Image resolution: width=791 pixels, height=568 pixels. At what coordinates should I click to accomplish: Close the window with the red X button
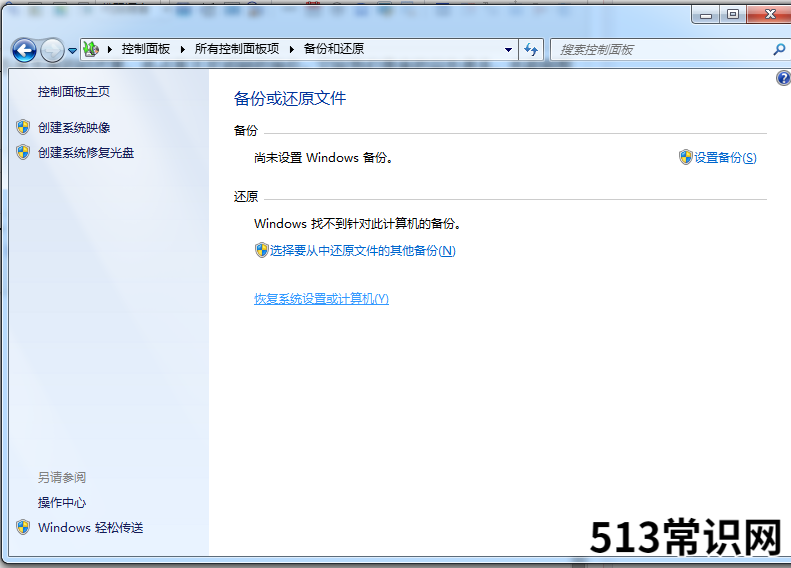click(x=769, y=15)
